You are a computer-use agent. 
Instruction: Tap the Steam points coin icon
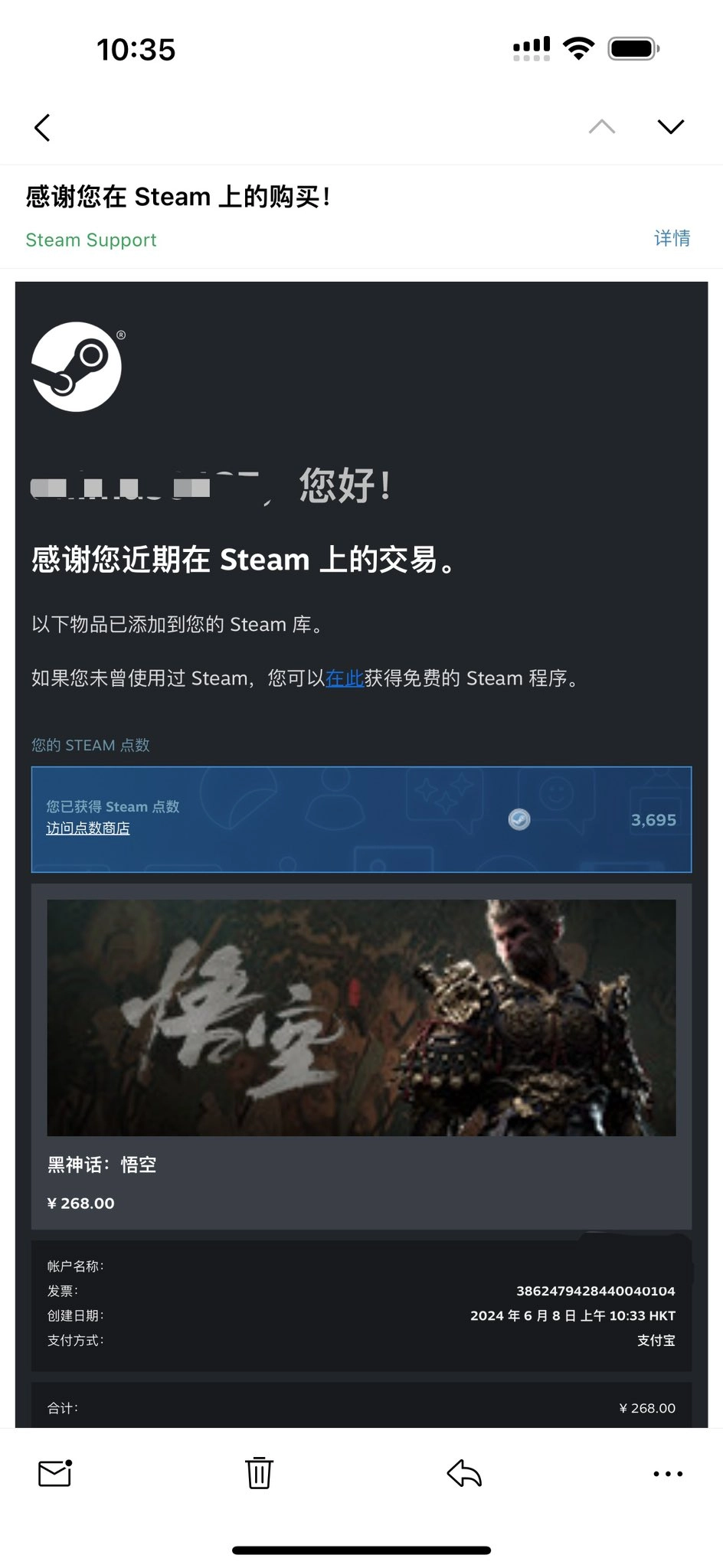[x=519, y=819]
